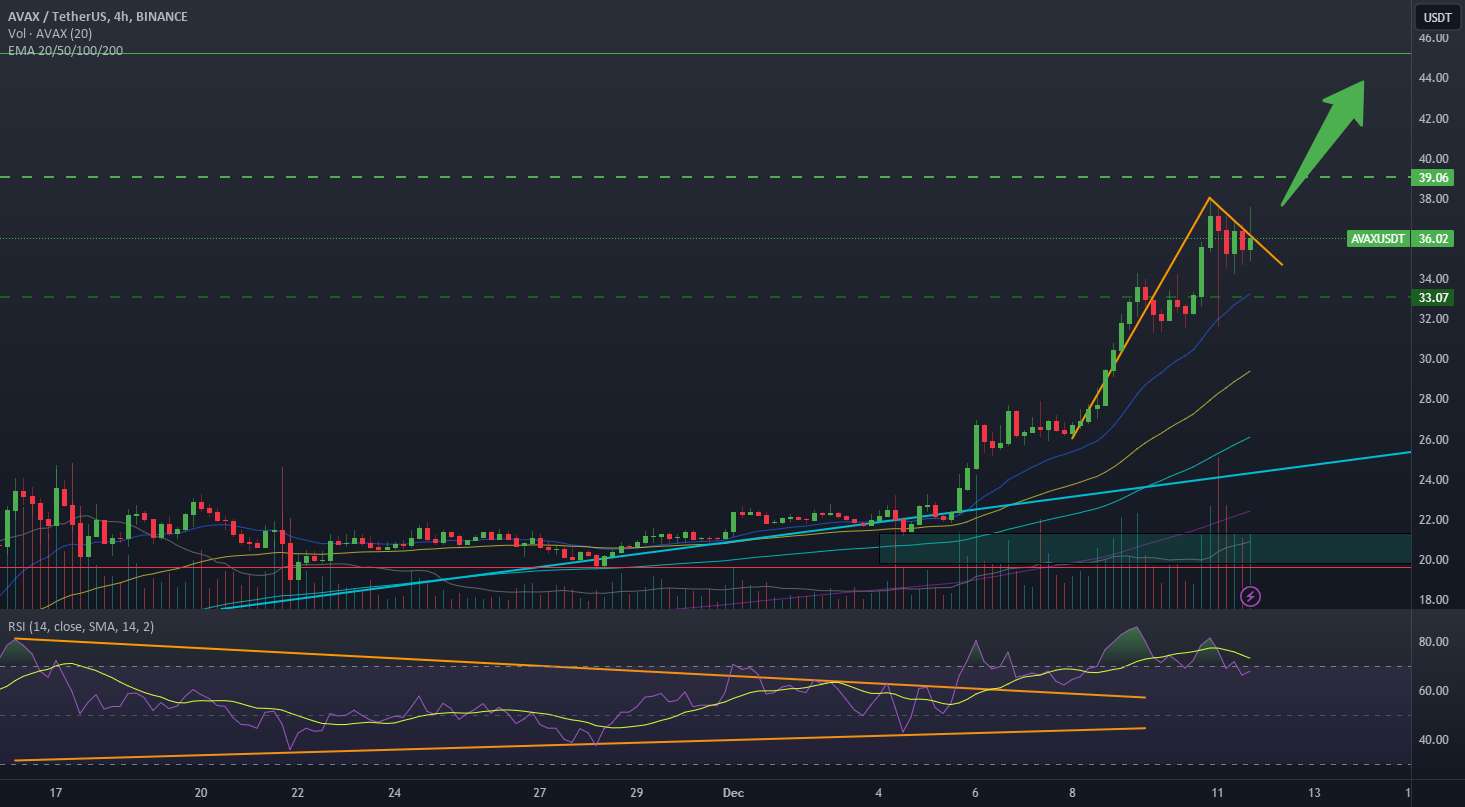
Task: Click the 30.00 price axis value
Action: [1434, 358]
